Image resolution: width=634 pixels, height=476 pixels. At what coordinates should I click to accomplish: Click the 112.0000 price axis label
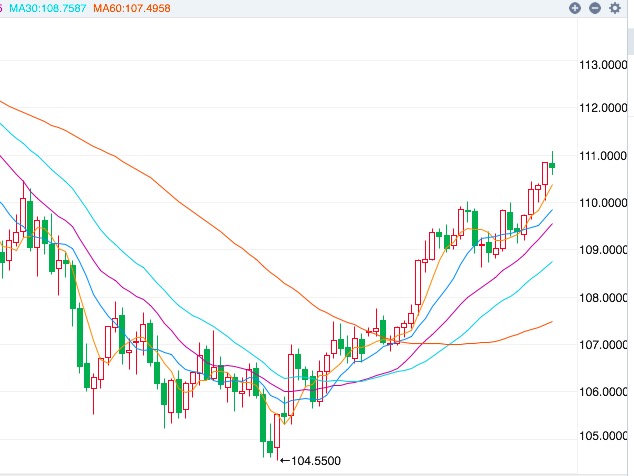point(604,109)
